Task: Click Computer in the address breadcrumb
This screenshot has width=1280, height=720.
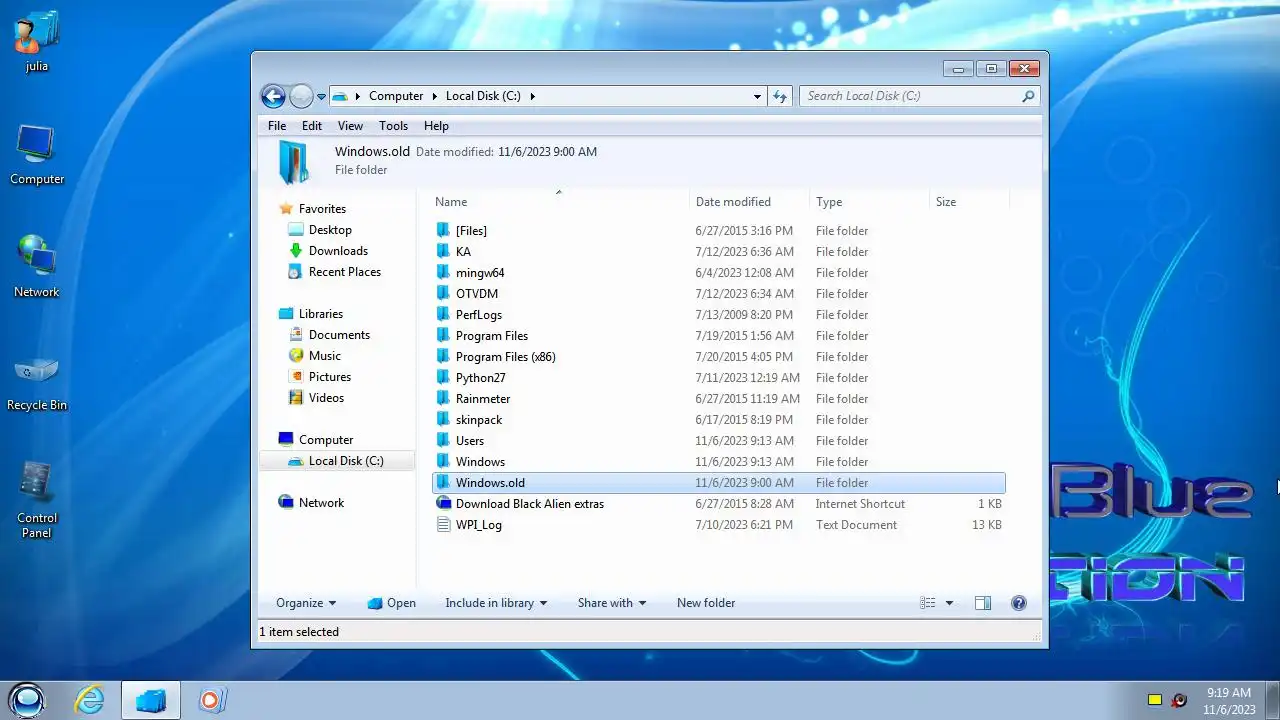Action: [396, 96]
